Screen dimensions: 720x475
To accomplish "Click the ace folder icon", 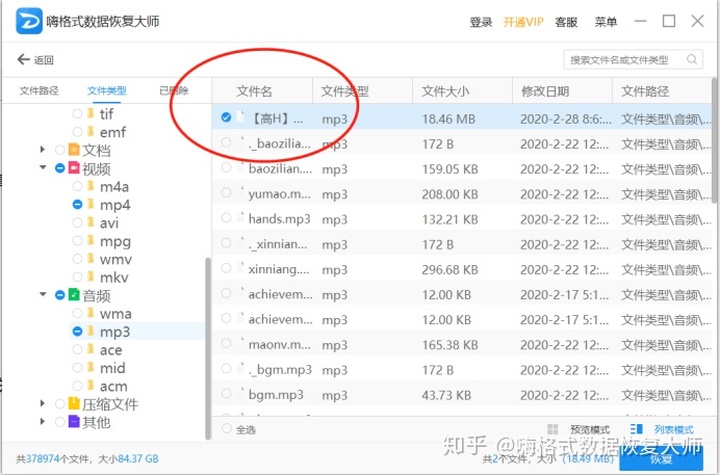I will (x=90, y=349).
